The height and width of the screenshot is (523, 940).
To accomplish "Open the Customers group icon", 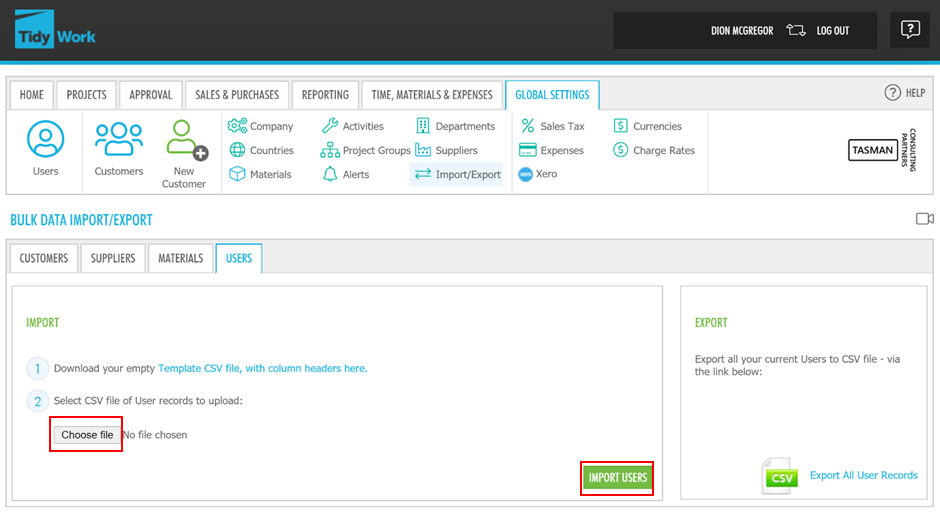I will 119,139.
